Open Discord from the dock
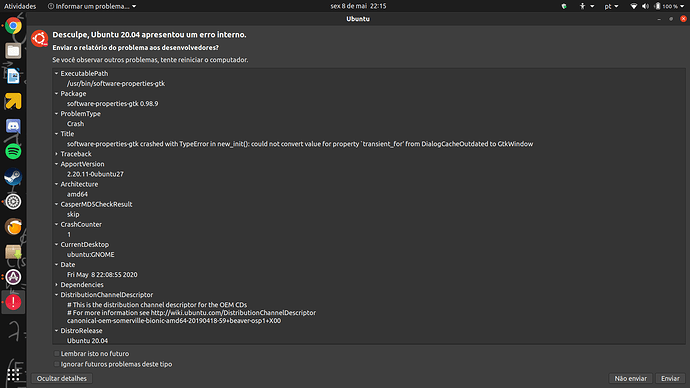 (13, 126)
